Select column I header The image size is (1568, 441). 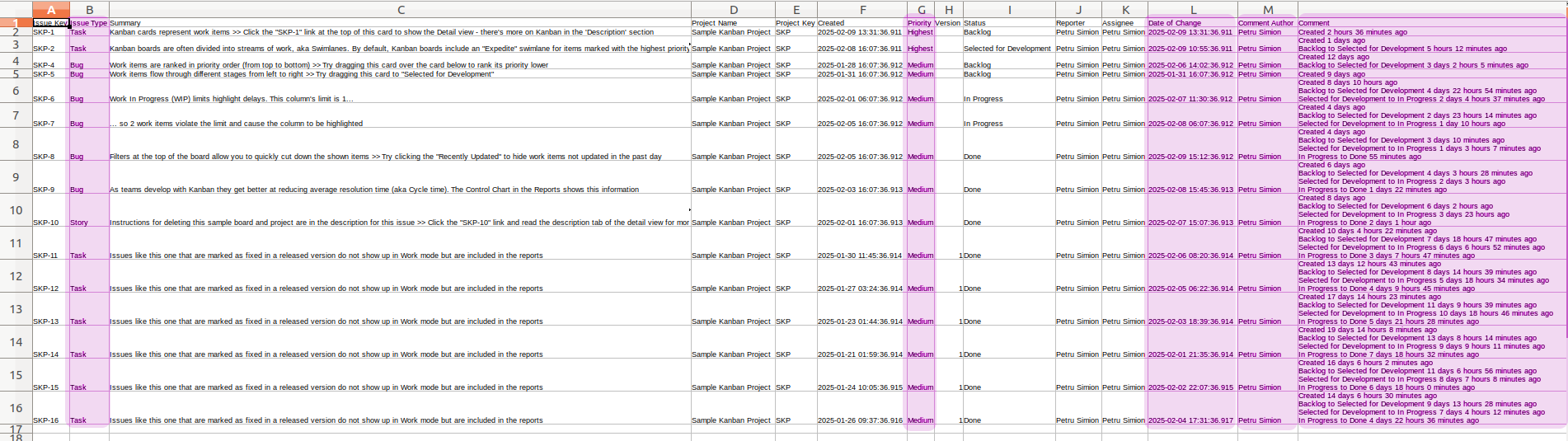(1008, 10)
